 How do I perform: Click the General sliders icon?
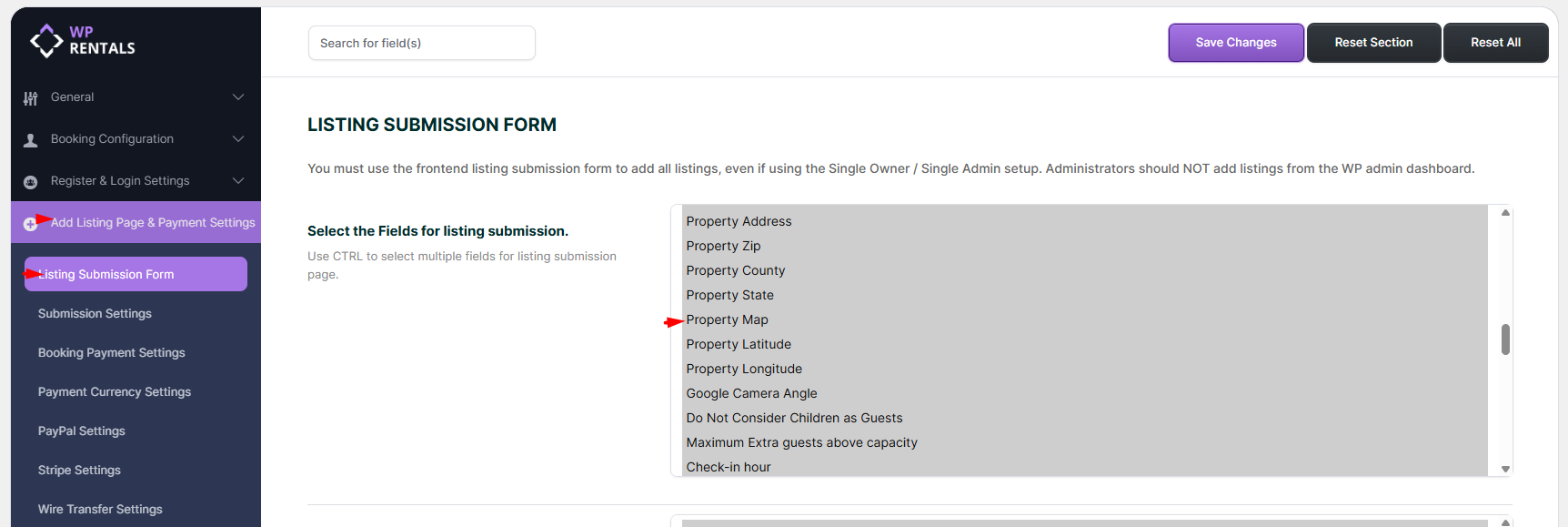[31, 98]
